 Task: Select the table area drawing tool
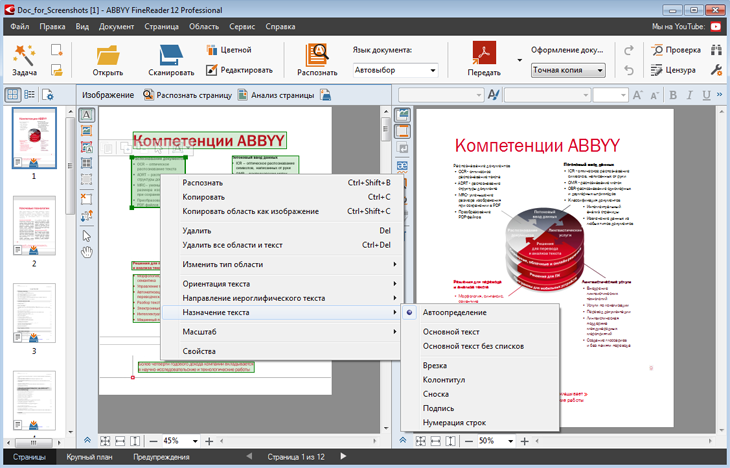(87, 163)
